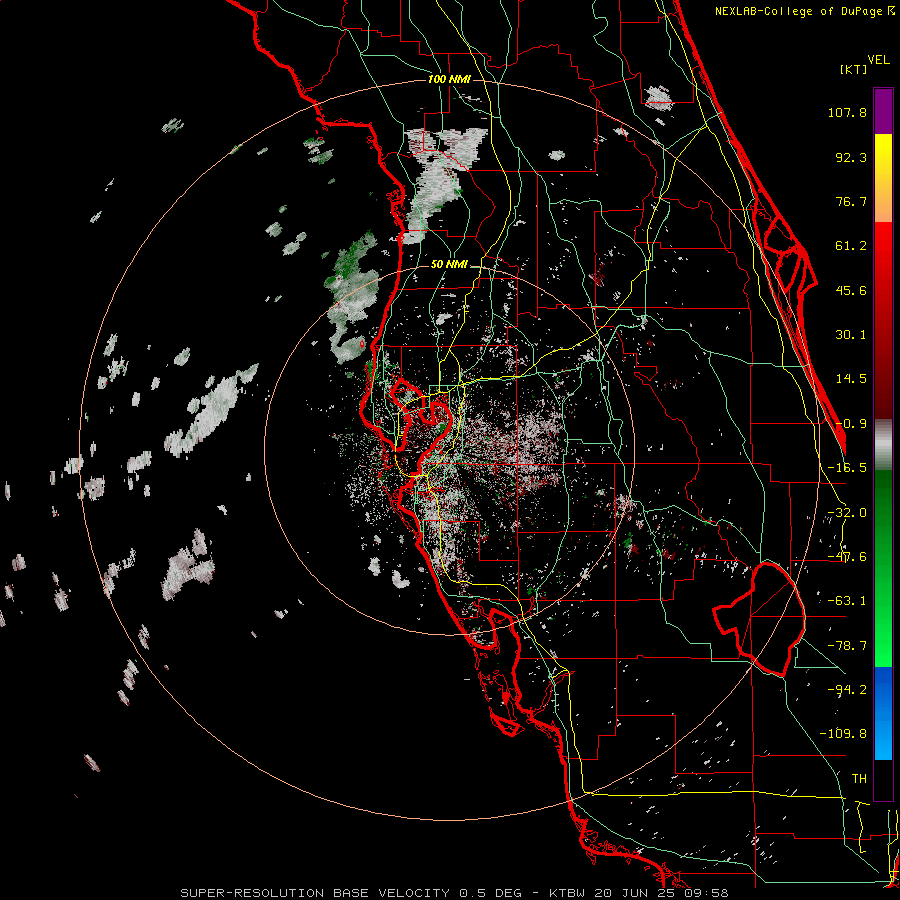Viewport: 900px width, 900px height.
Task: Pick the green segment of the color bar
Action: [x=883, y=568]
